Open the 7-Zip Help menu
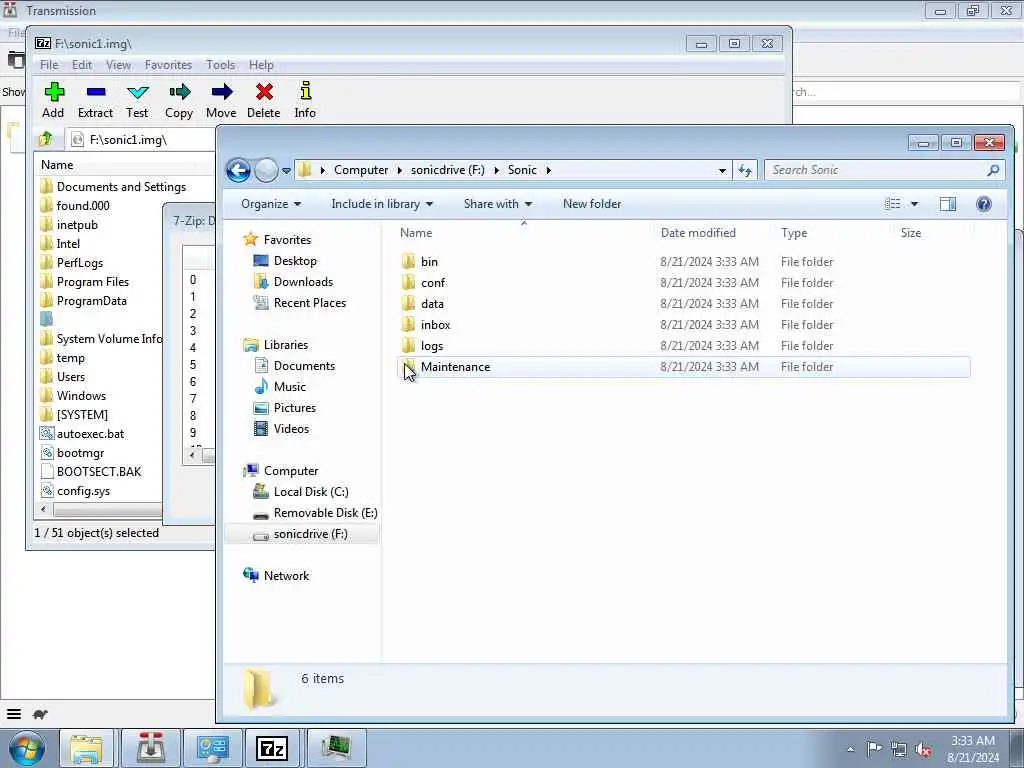Image resolution: width=1024 pixels, height=768 pixels. (261, 65)
